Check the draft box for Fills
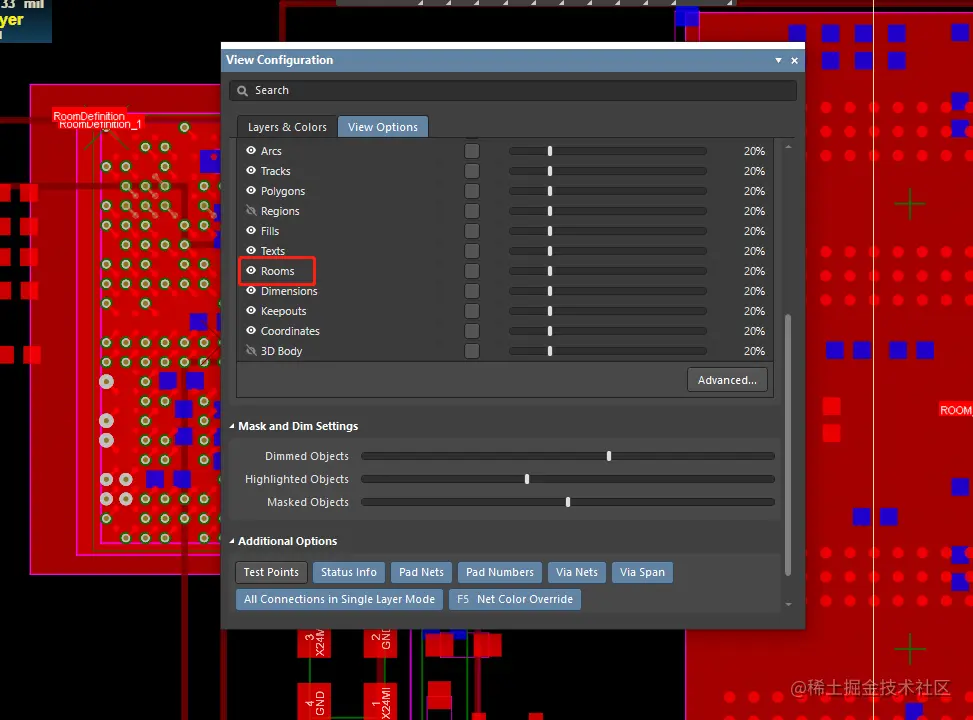Screen dimensions: 973x720 pyautogui.click(x=472, y=231)
